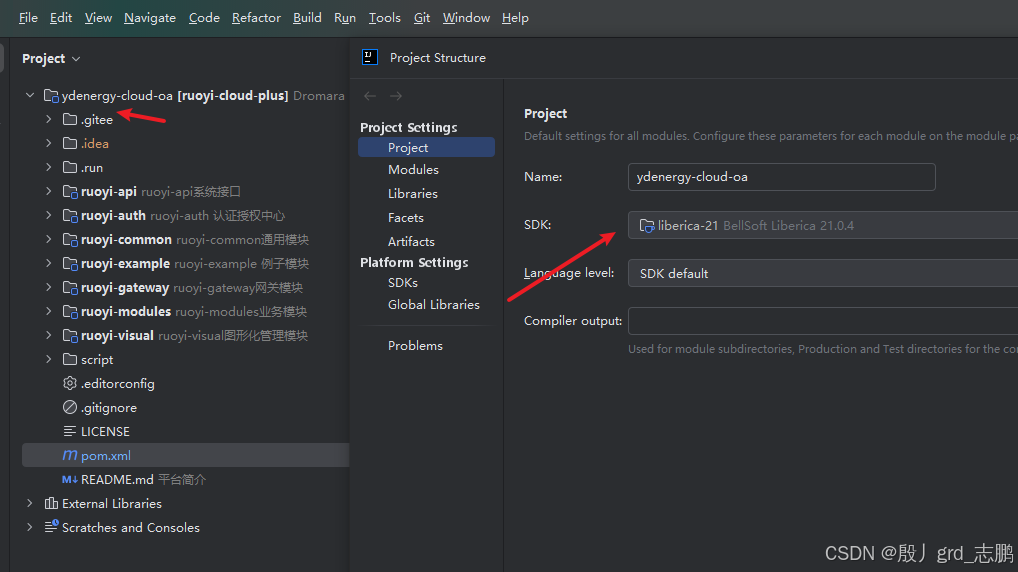Open the SDK combo box
Screen dimensions: 1018x572
click(823, 225)
